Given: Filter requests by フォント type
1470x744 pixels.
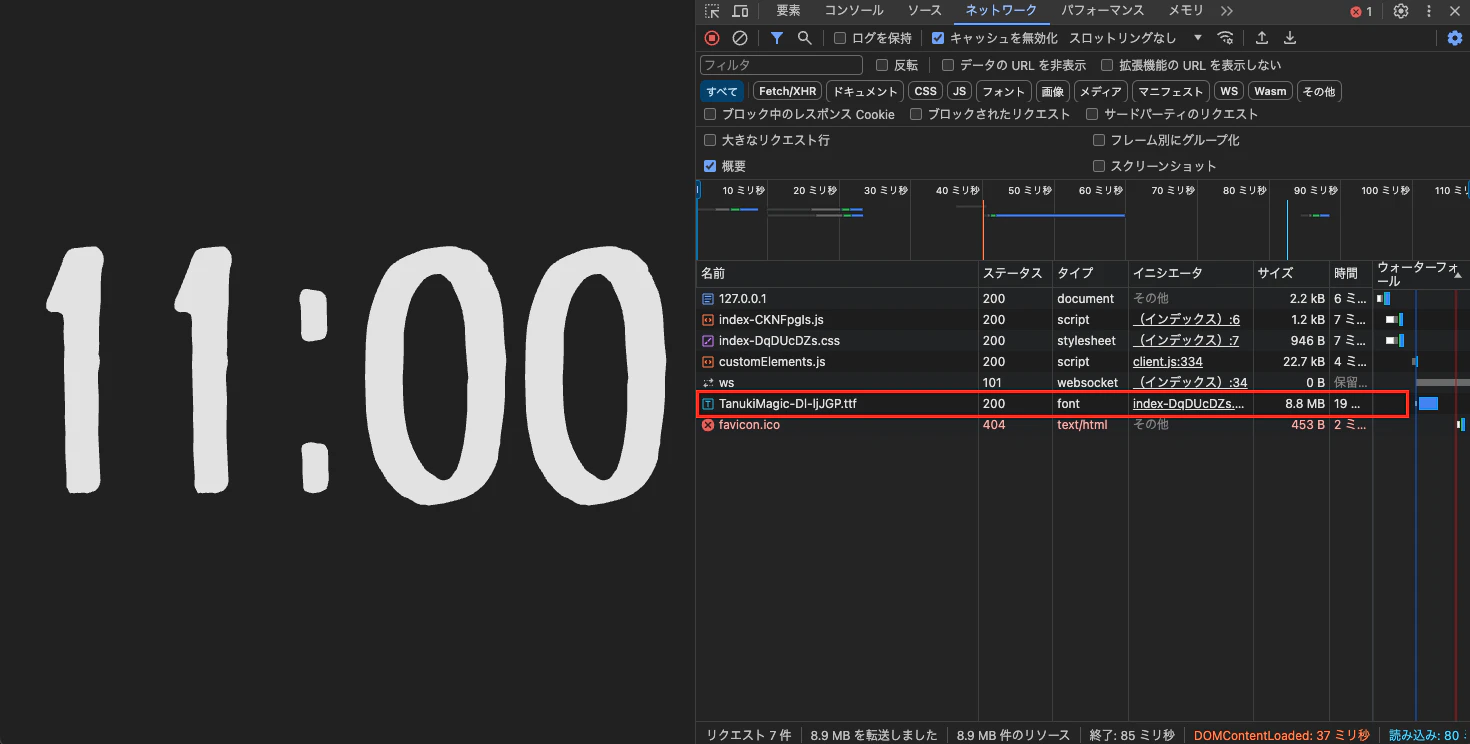Looking at the screenshot, I should [x=1003, y=91].
